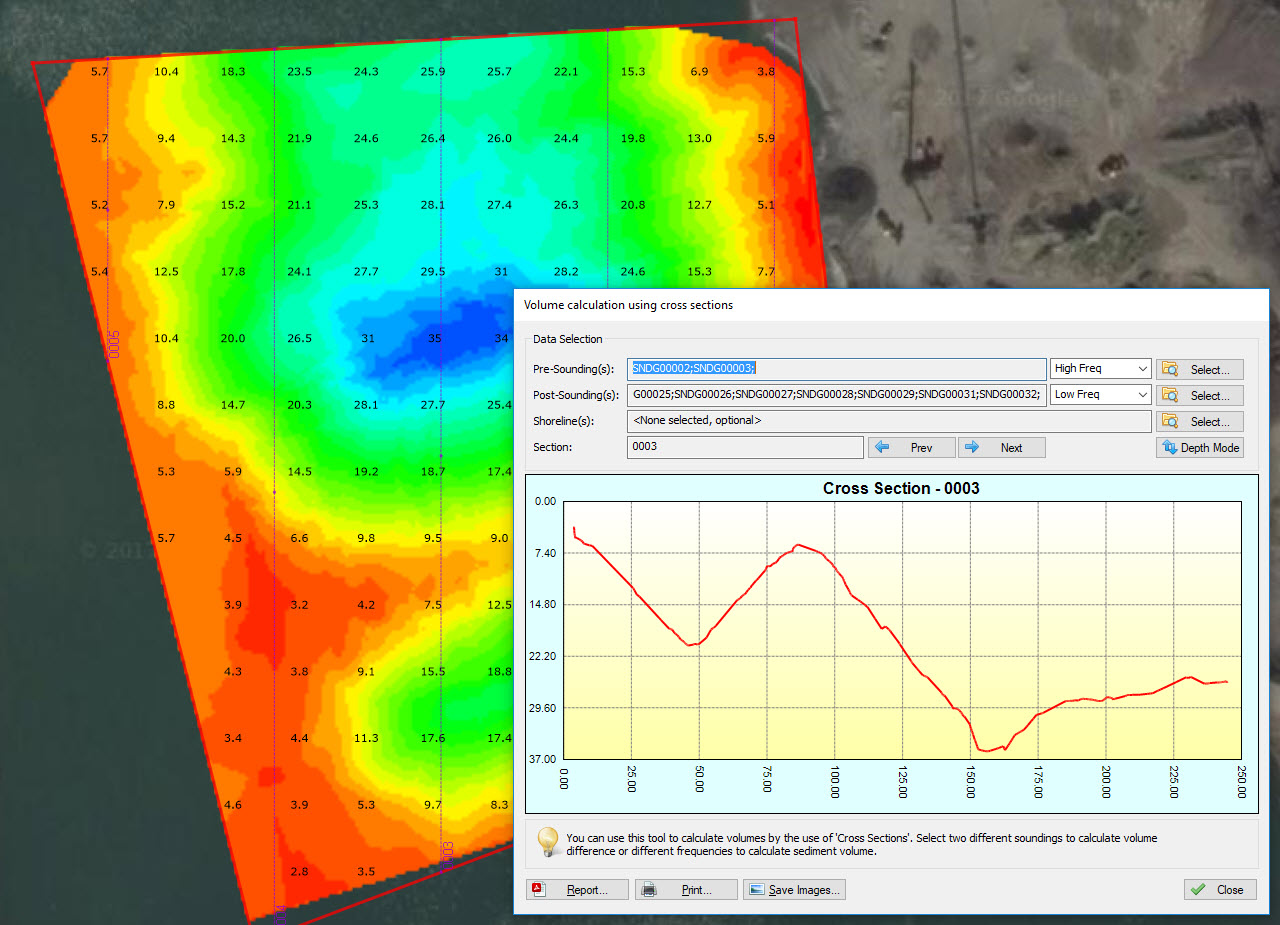Close the volume calculation dialog

coord(1220,889)
